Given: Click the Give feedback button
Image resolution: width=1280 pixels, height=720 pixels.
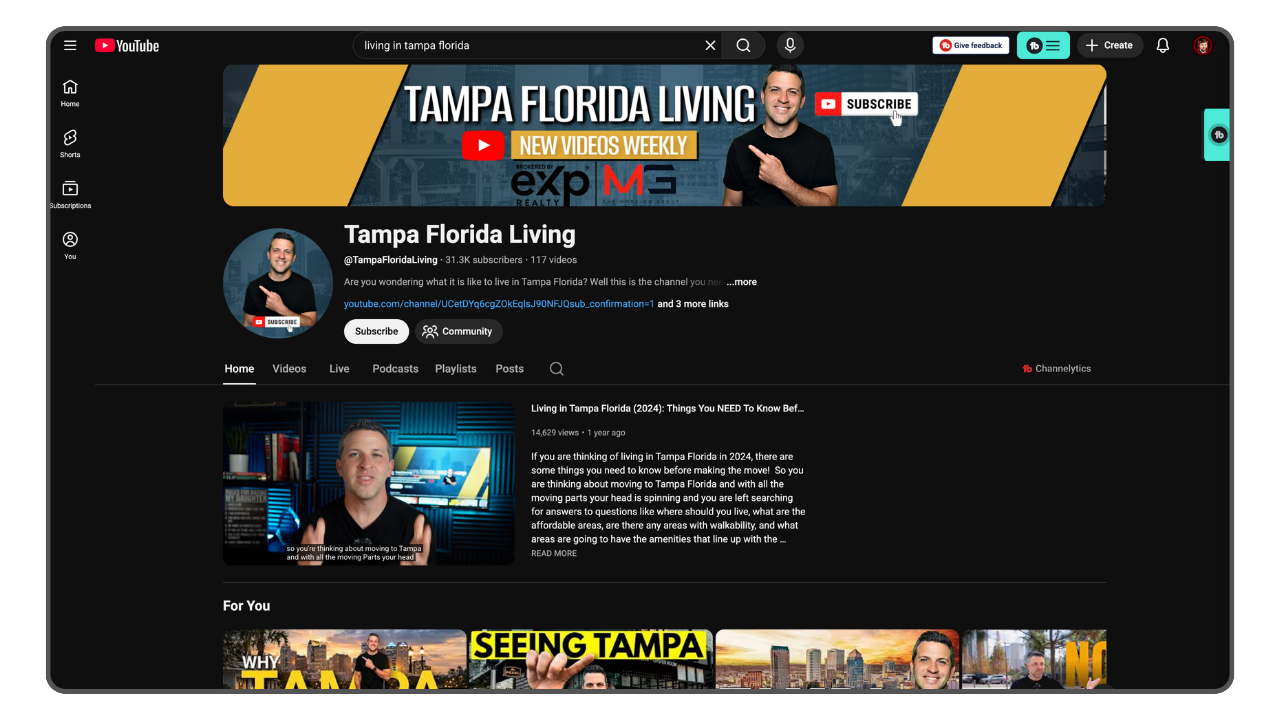Looking at the screenshot, I should [970, 45].
